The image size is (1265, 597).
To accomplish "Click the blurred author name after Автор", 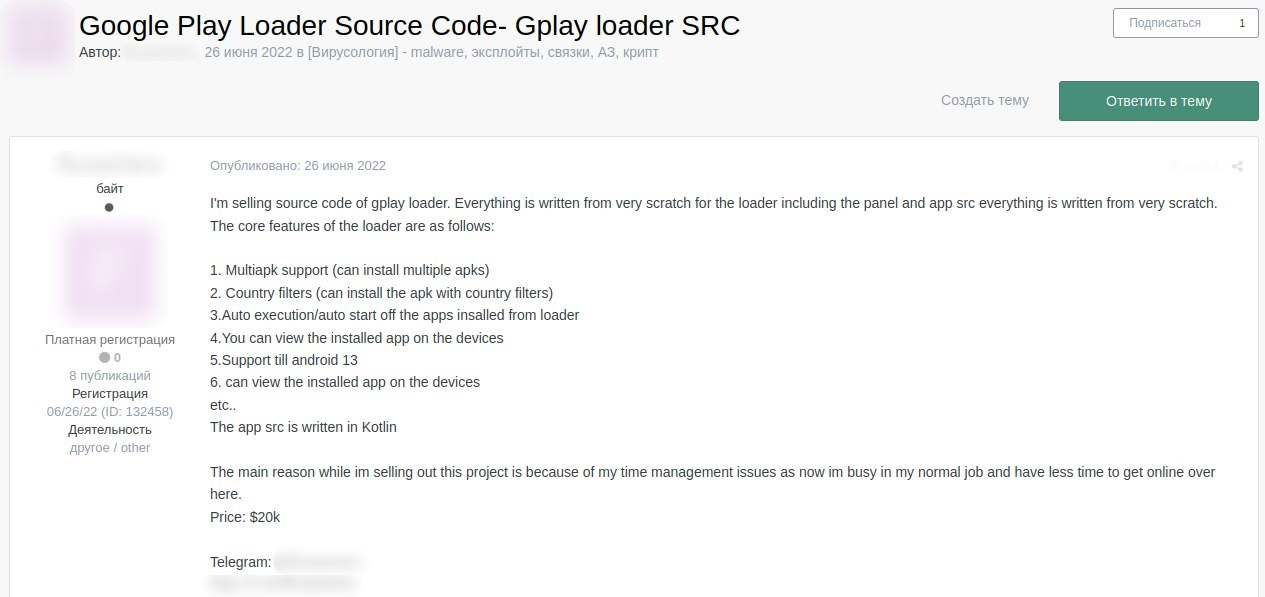I will [160, 52].
